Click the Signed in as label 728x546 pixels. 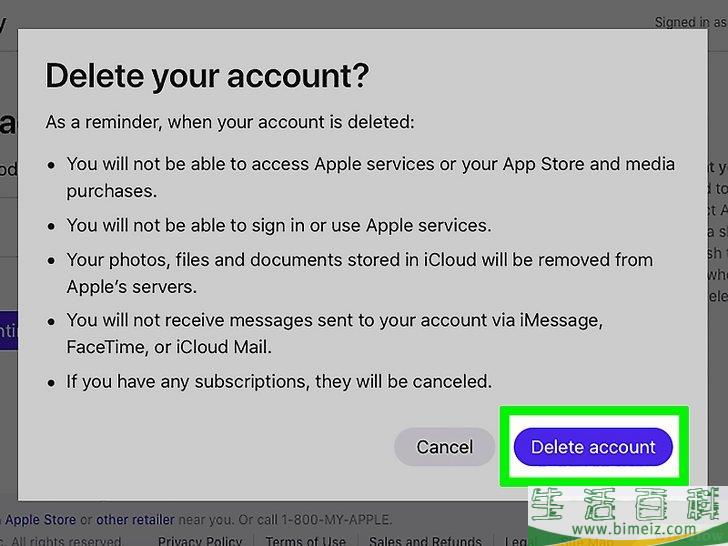click(x=690, y=22)
